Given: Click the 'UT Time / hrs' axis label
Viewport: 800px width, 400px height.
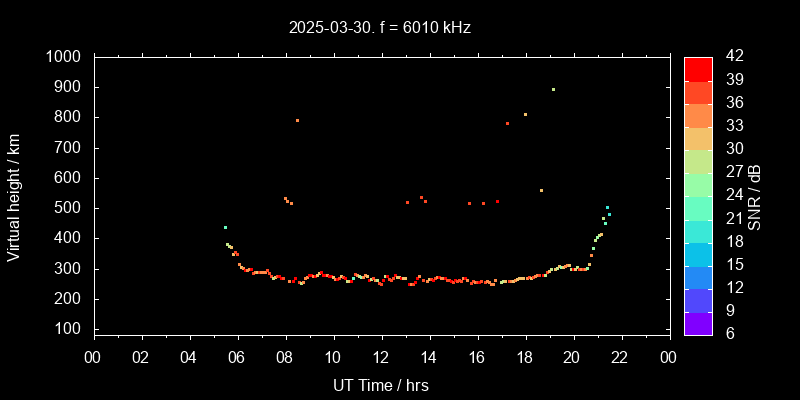Looking at the screenshot, I should pos(381,385).
